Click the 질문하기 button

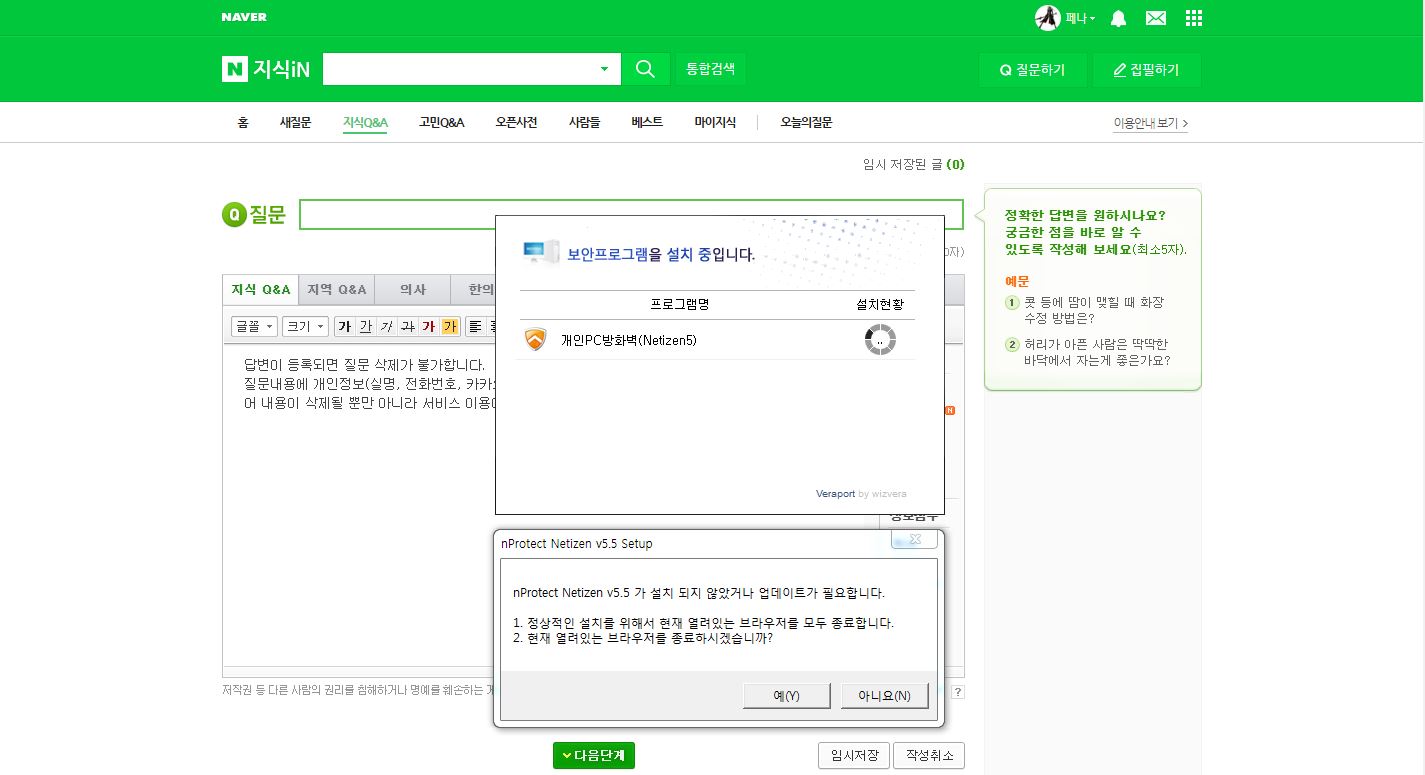(x=1032, y=70)
